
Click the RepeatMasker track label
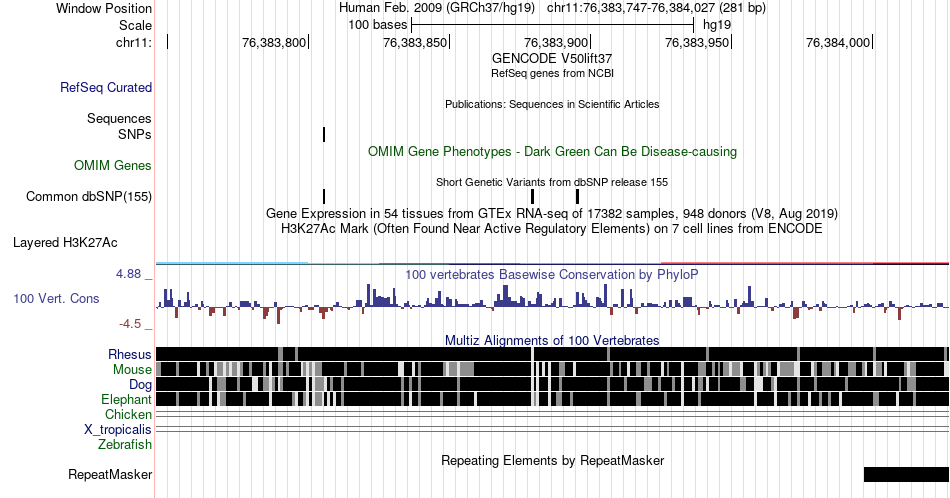110,474
